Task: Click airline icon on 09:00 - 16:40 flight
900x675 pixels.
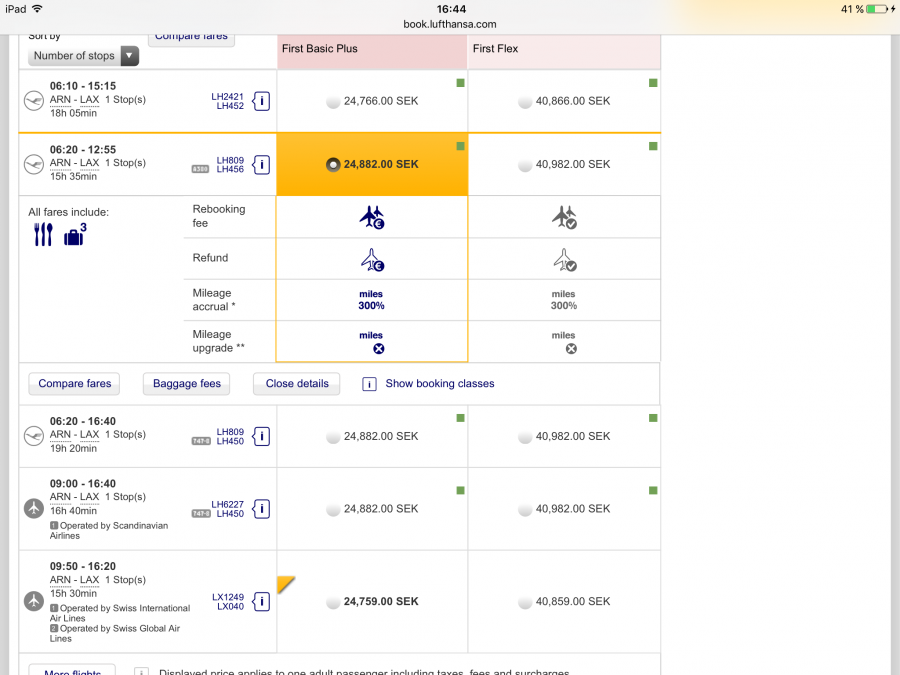Action: (34, 508)
